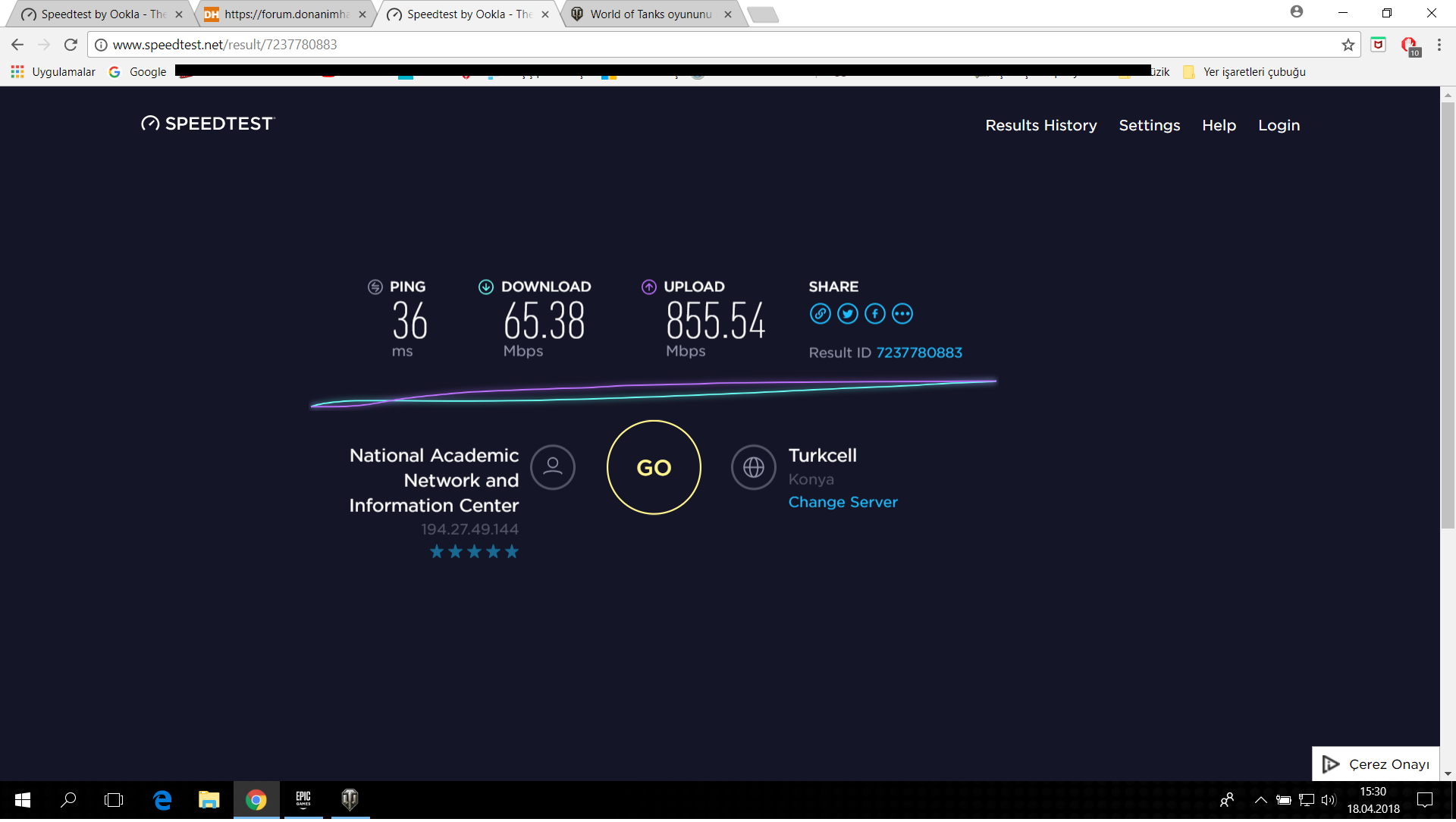Viewport: 1456px width, 822px height.
Task: Open network icon in system tray
Action: point(1306,800)
